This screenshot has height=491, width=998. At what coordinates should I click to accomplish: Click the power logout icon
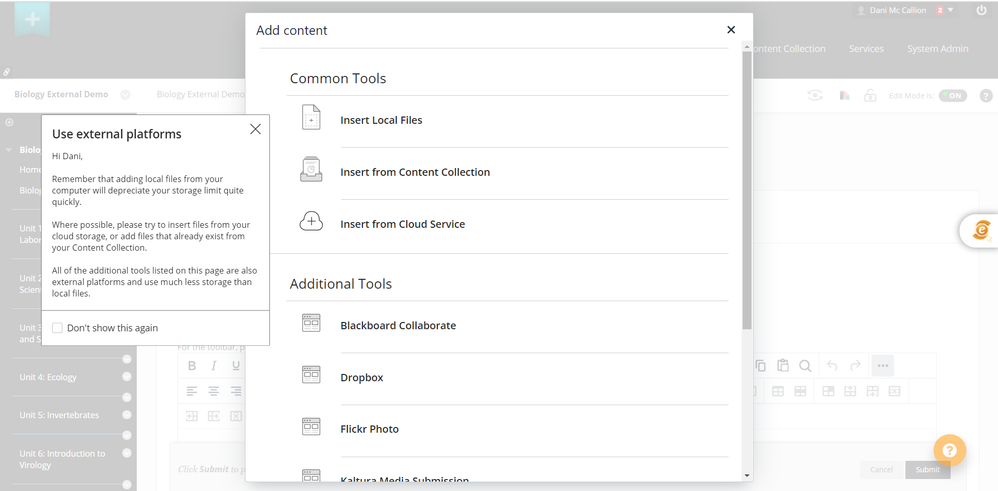pyautogui.click(x=981, y=10)
